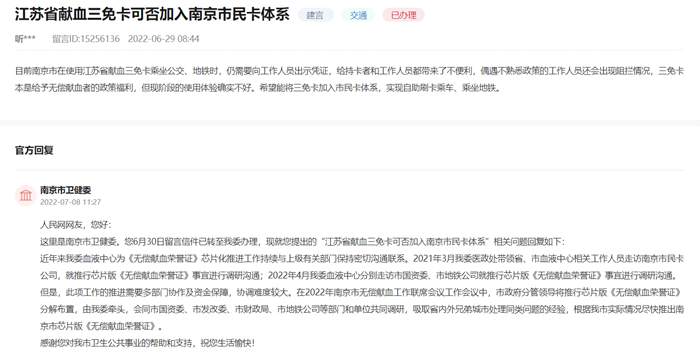
Task: Click the reply line starting 但是，此项工作的推进
Action: [x=362, y=293]
